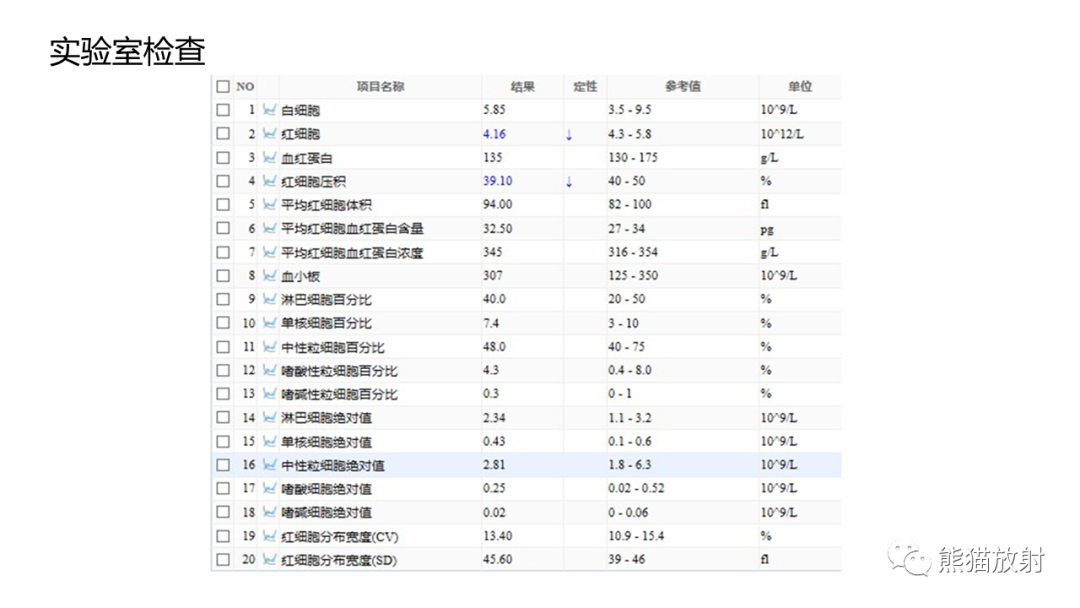Open chart icon for 平均红细胞血红蛋白含量
This screenshot has width=1080, height=608.
(269, 229)
